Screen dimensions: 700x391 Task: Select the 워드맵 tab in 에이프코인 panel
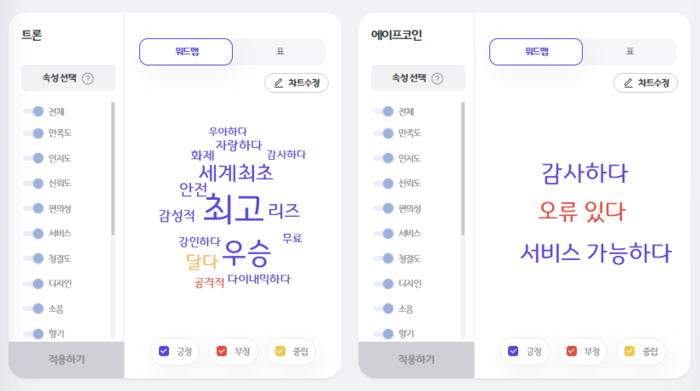click(x=536, y=52)
